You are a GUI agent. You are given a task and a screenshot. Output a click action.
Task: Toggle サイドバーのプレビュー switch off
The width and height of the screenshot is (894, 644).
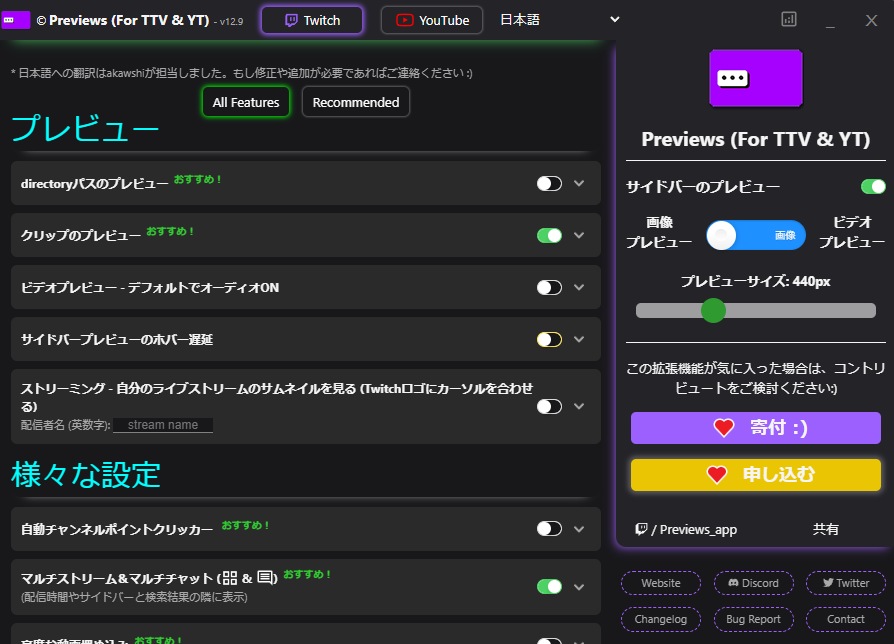tap(873, 186)
